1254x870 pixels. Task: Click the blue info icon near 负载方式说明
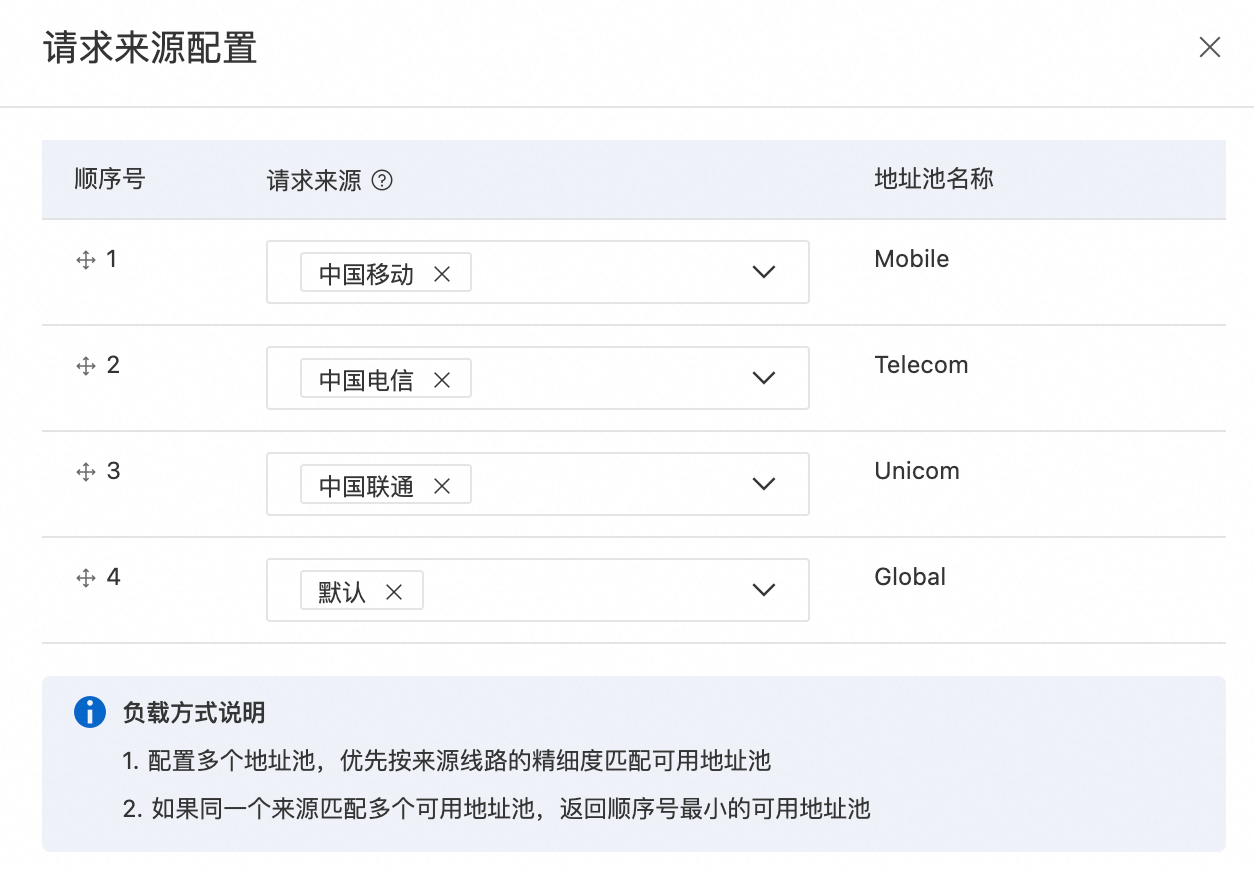pyautogui.click(x=90, y=712)
